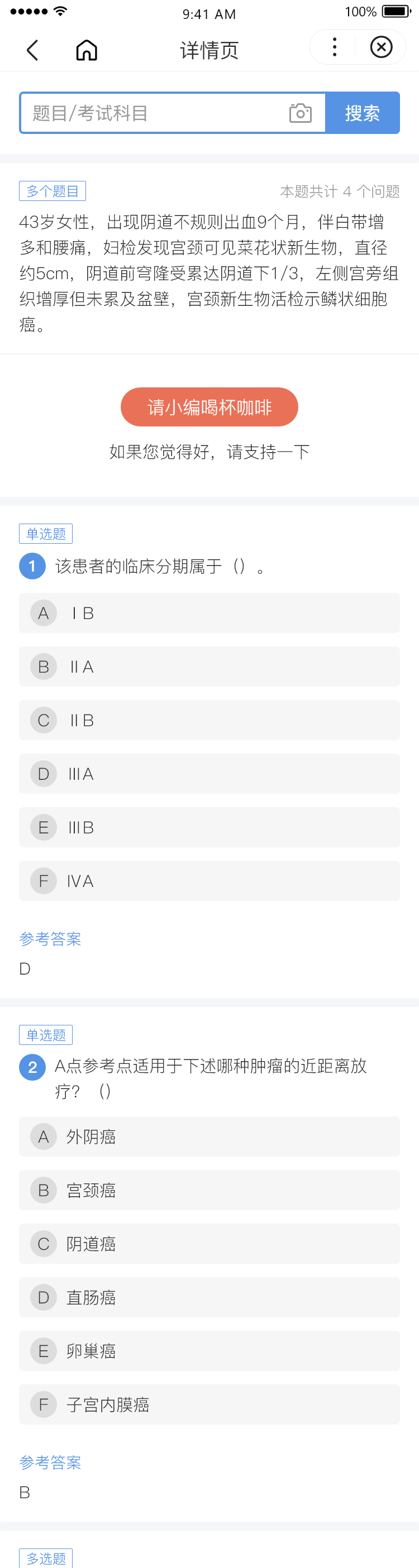The width and height of the screenshot is (419, 1568).
Task: Choose option D 'III A' for question 1
Action: click(209, 774)
